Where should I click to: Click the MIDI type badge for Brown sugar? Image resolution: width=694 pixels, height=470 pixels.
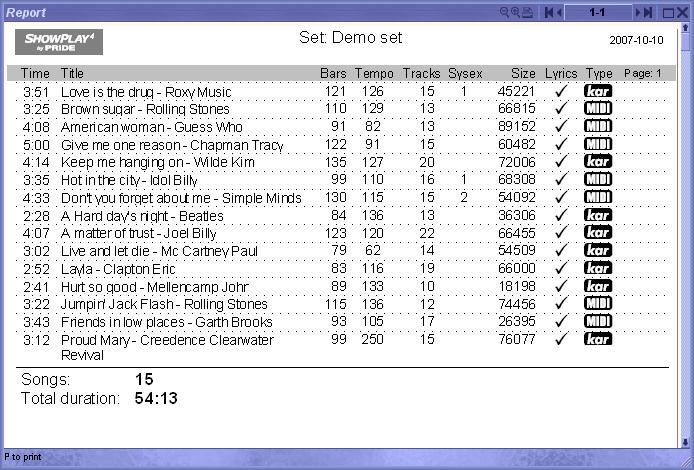(598, 108)
